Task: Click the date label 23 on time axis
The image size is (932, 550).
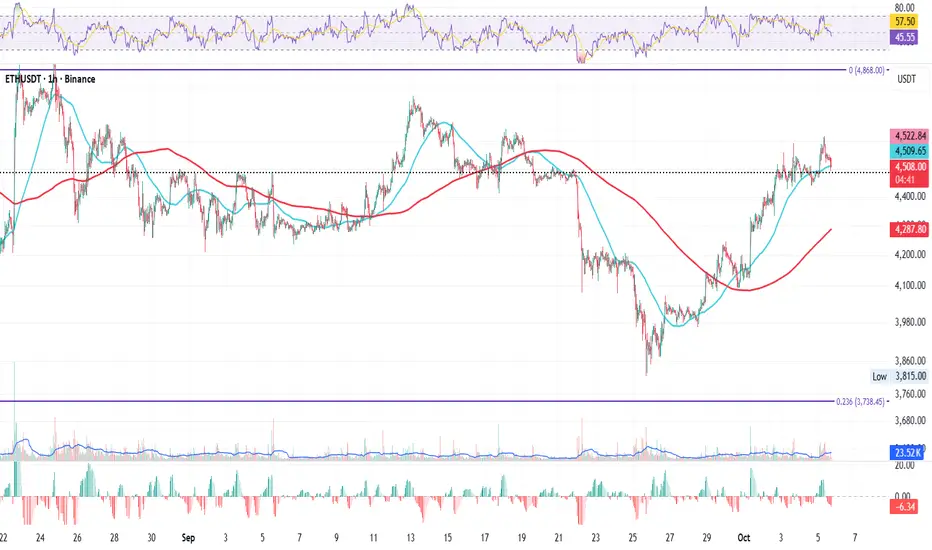Action: click(x=596, y=538)
